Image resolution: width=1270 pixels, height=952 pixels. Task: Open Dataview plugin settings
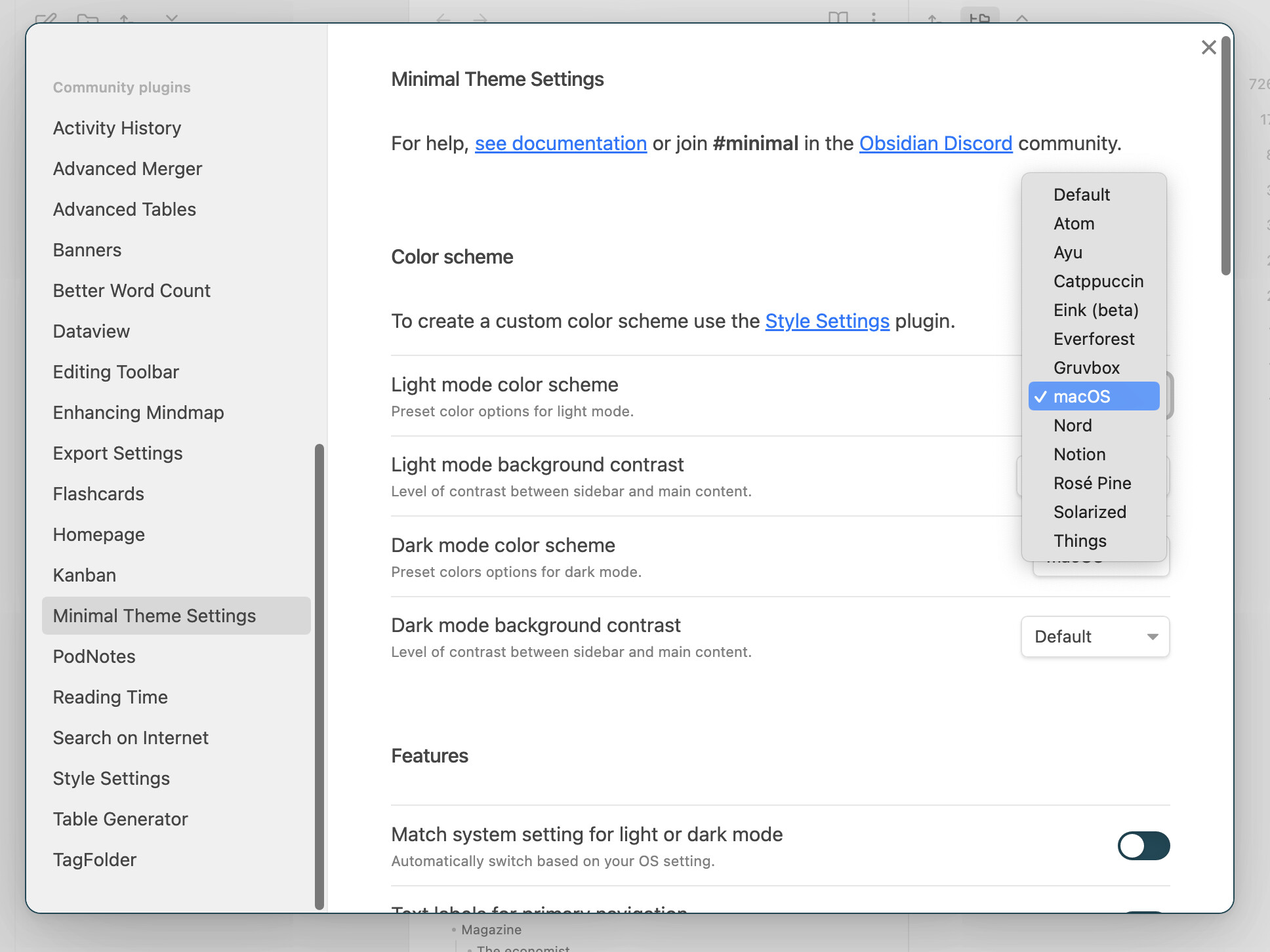[x=176, y=331]
